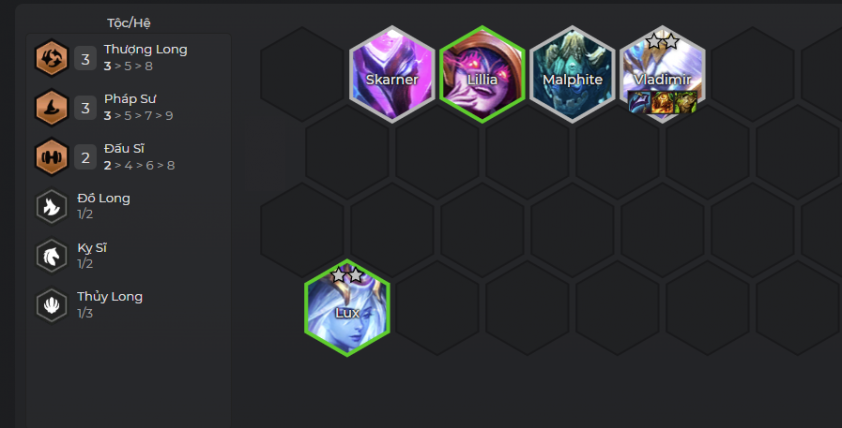Click the empty hexagon left of Skarner
Screen dimensions: 842x428
(x=302, y=75)
